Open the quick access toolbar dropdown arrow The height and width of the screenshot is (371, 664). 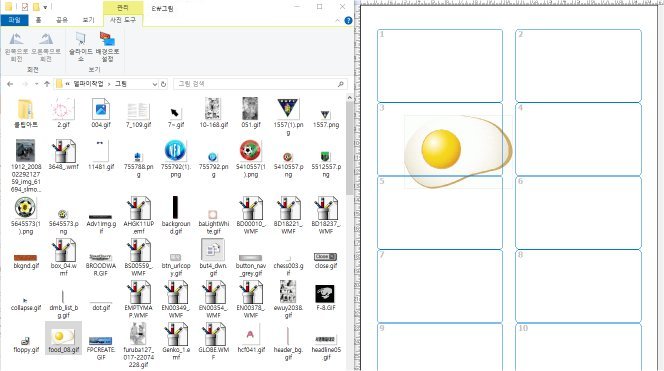click(x=45, y=7)
